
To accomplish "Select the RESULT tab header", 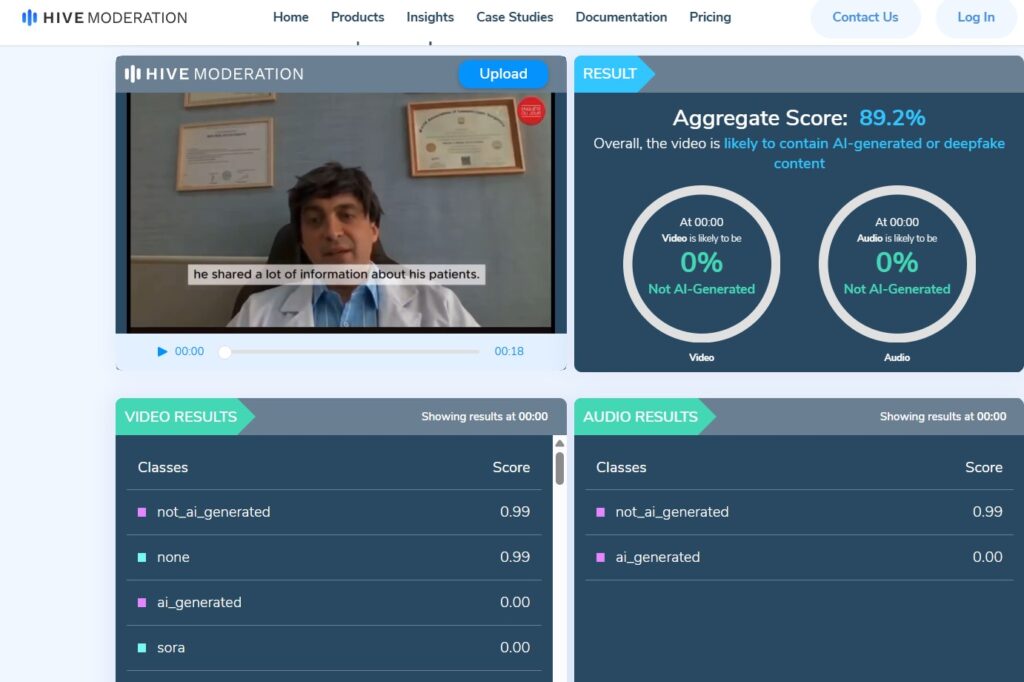I will [x=614, y=74].
